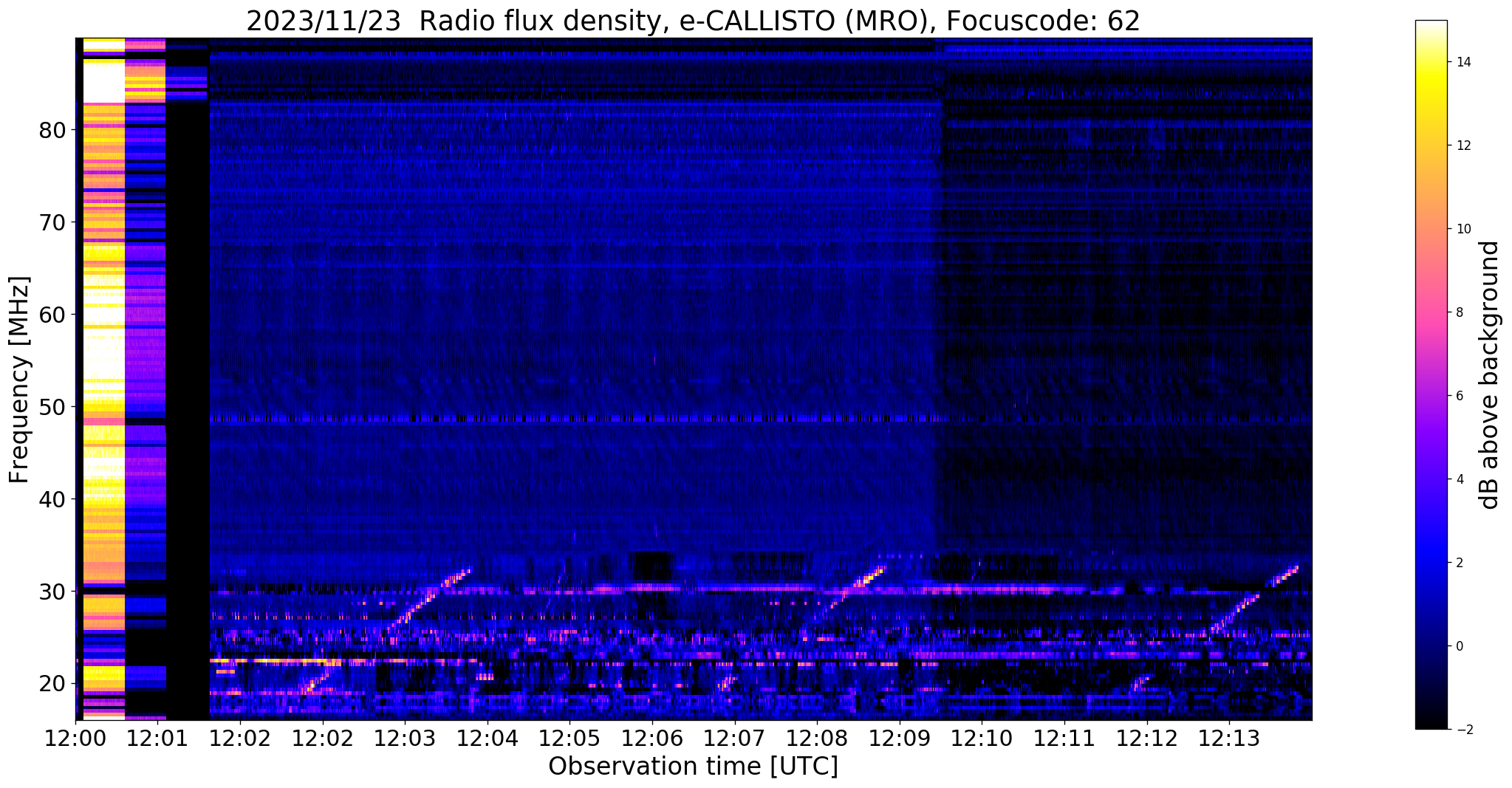Click the y-axis tick label 30
1512x788 pixels.
click(52, 592)
